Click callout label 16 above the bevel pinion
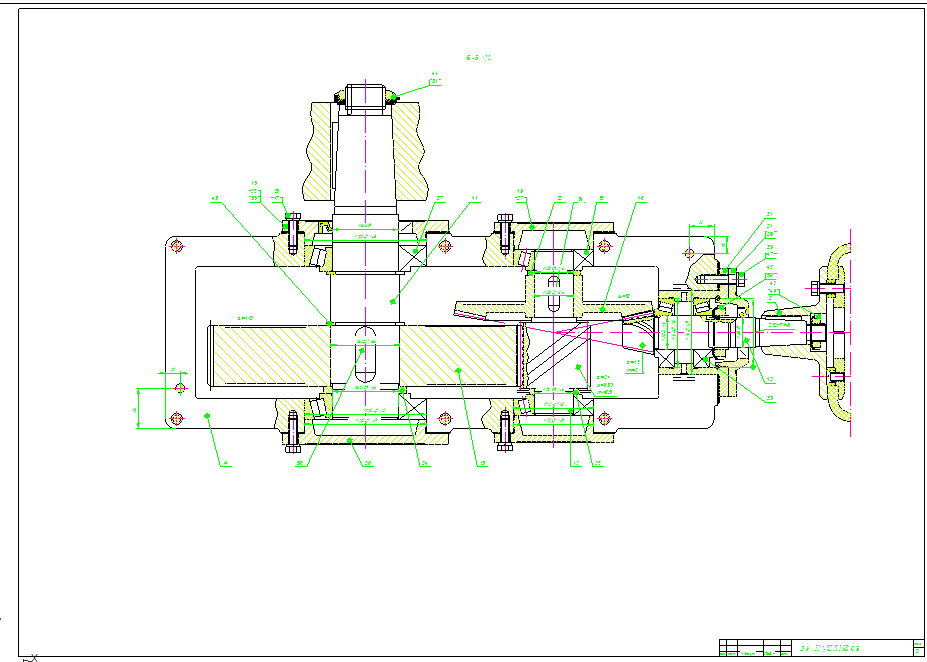The width and height of the screenshot is (927, 662). 640,198
